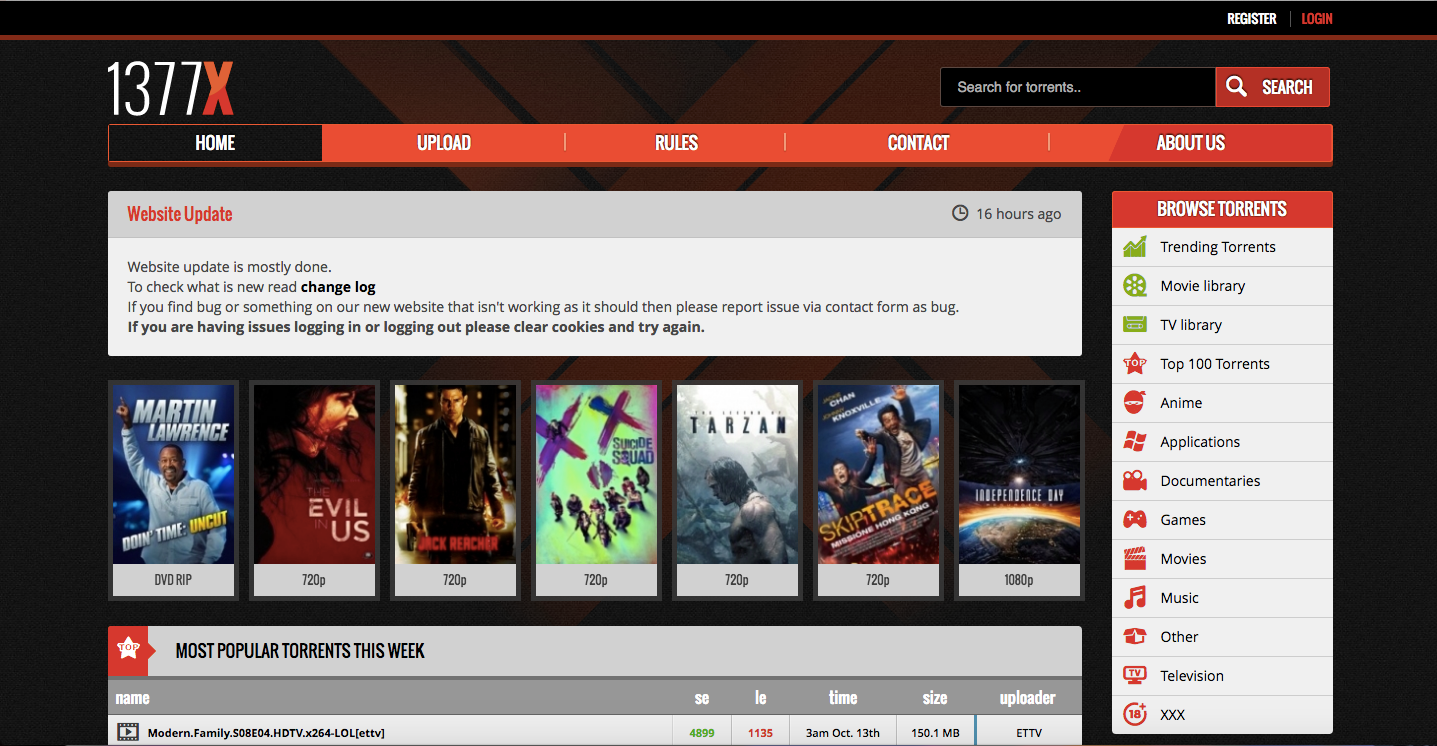Open the About Us menu tab
This screenshot has width=1437, height=746.
click(1190, 143)
